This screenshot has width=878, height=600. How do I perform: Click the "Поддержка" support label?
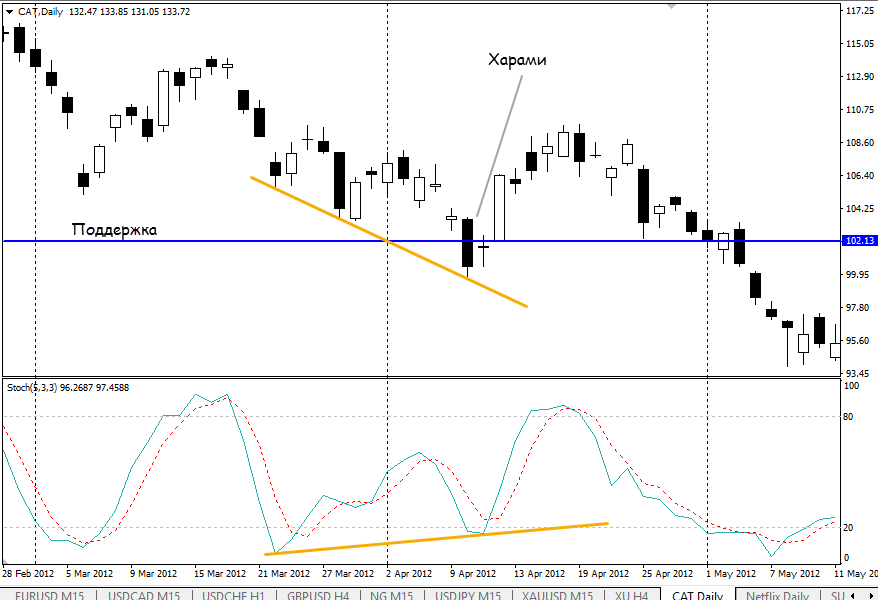(x=114, y=229)
